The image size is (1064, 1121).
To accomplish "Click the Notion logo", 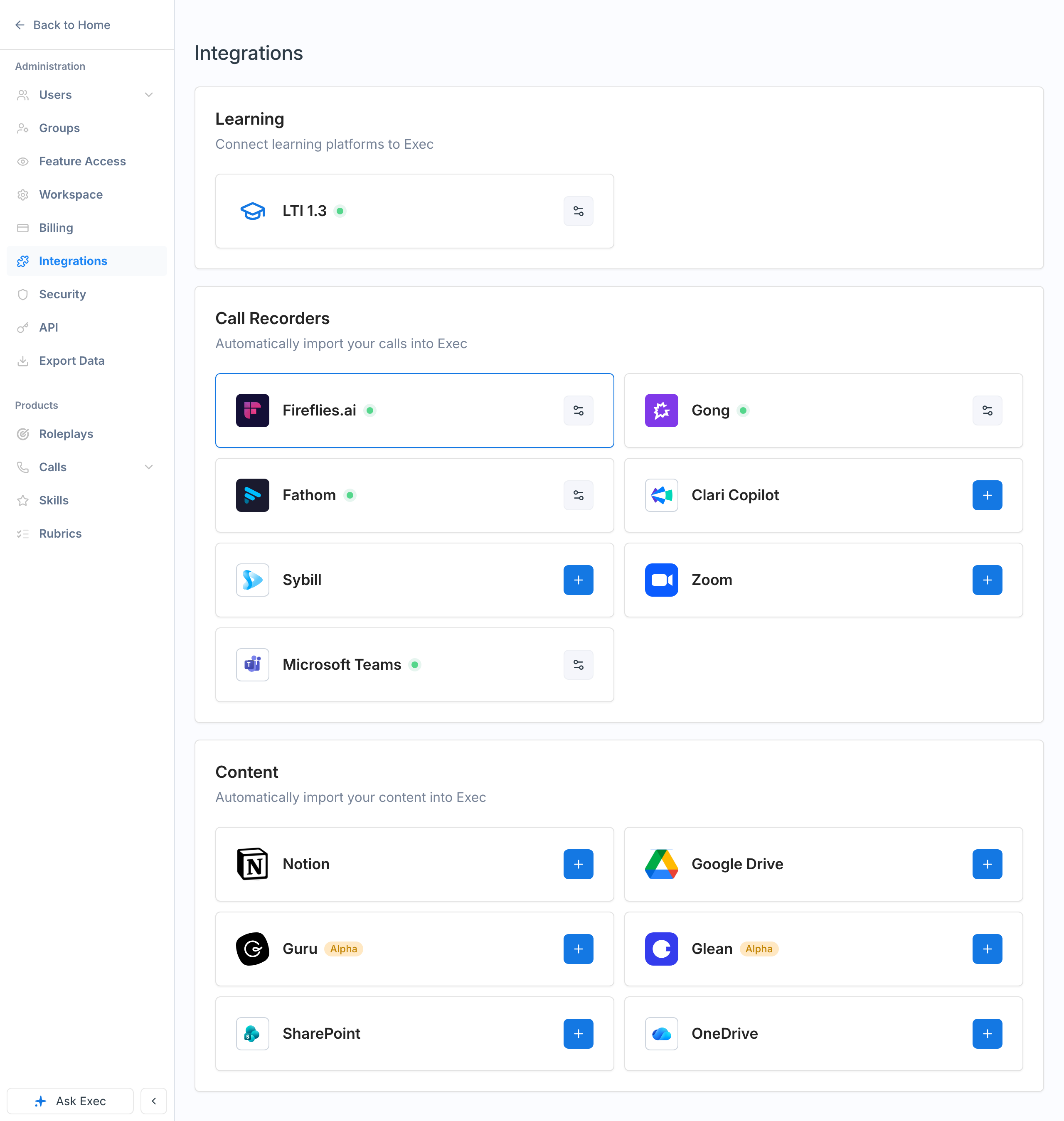I will point(252,864).
